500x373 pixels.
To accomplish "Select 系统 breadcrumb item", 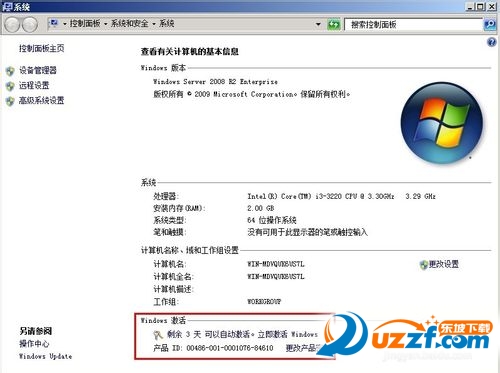I will [x=167, y=23].
